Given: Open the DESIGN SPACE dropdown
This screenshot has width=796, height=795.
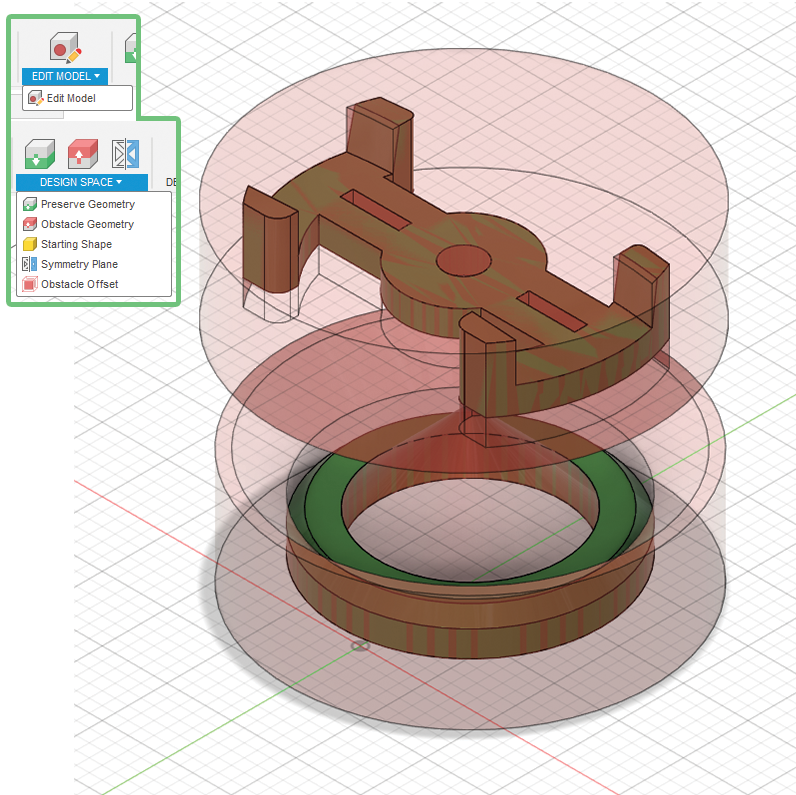Looking at the screenshot, I should click(82, 182).
